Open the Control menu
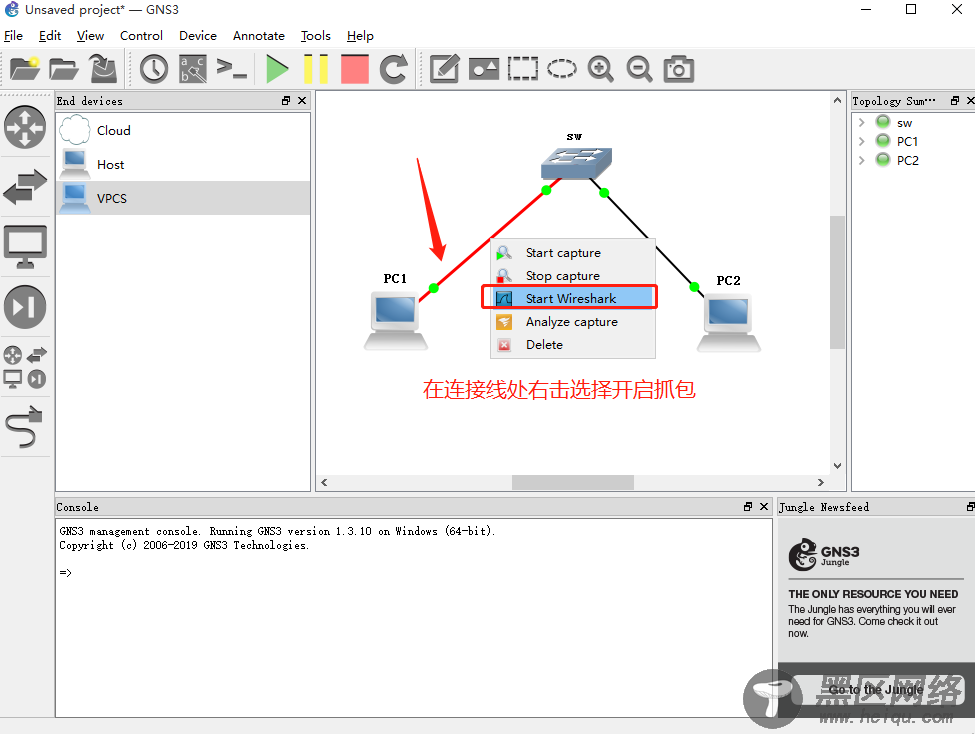975x734 pixels. point(141,35)
